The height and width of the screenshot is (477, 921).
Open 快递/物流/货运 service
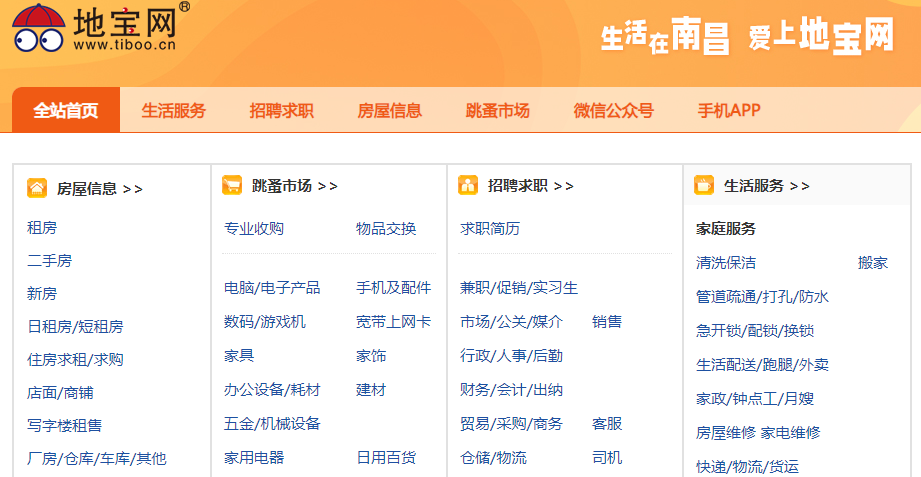coord(748,467)
